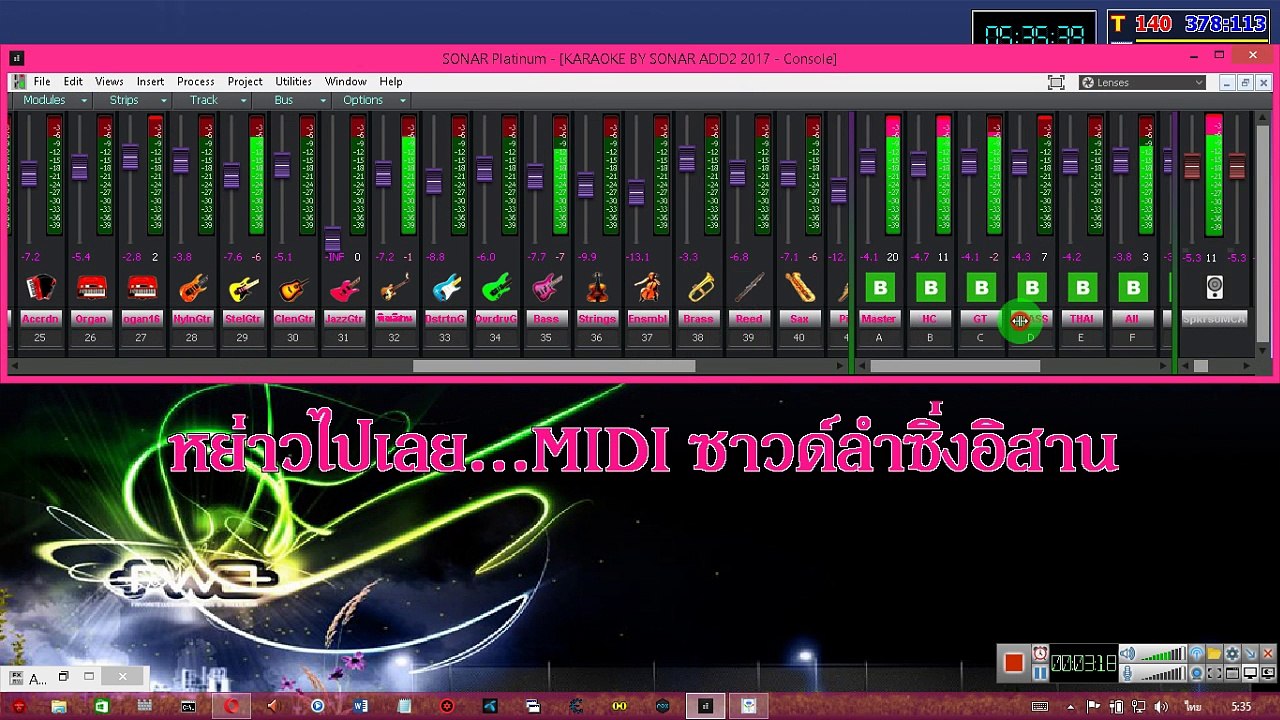Open the File menu
The width and height of the screenshot is (1280, 720).
click(x=42, y=82)
